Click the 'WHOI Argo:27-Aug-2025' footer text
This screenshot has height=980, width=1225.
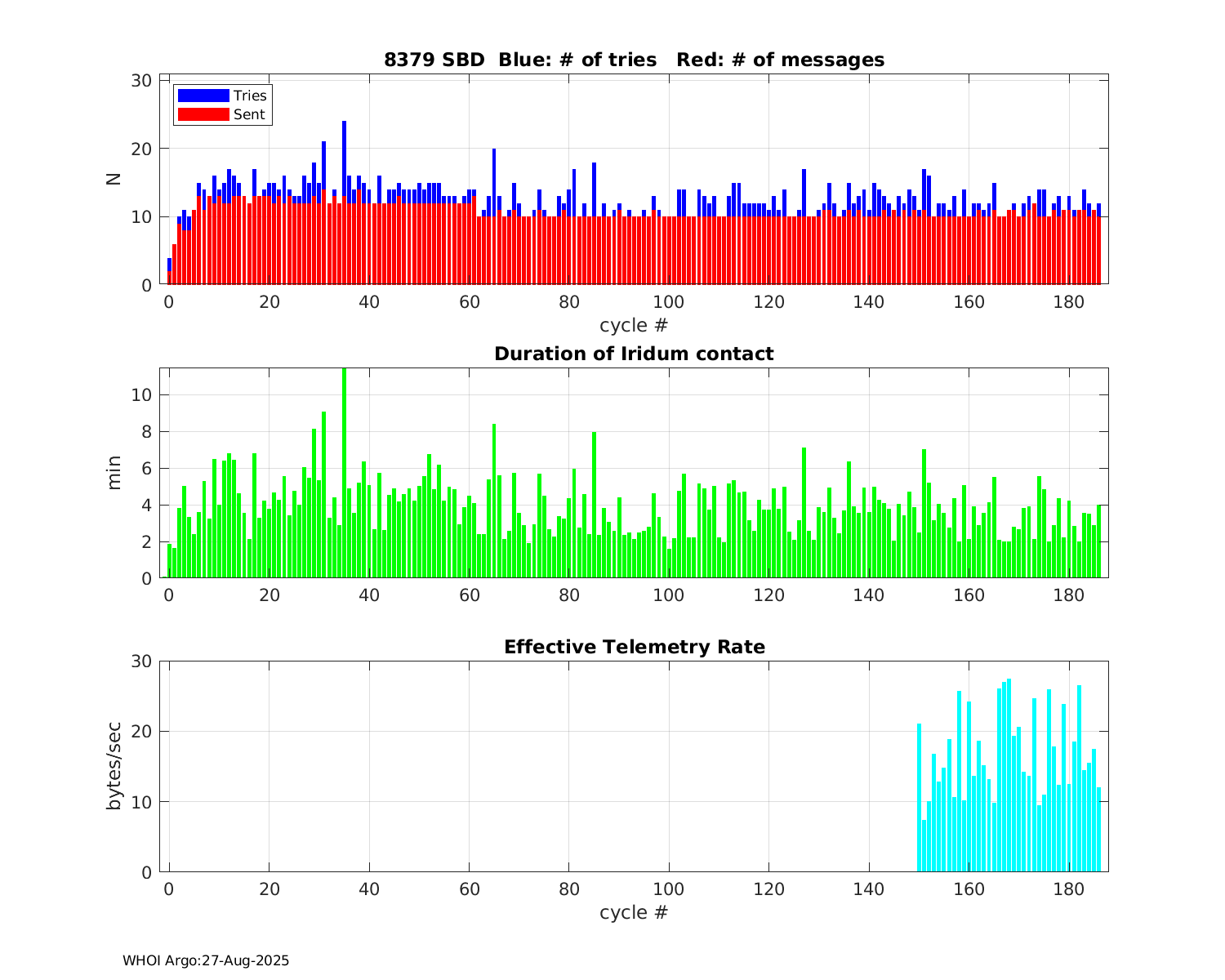pos(206,960)
